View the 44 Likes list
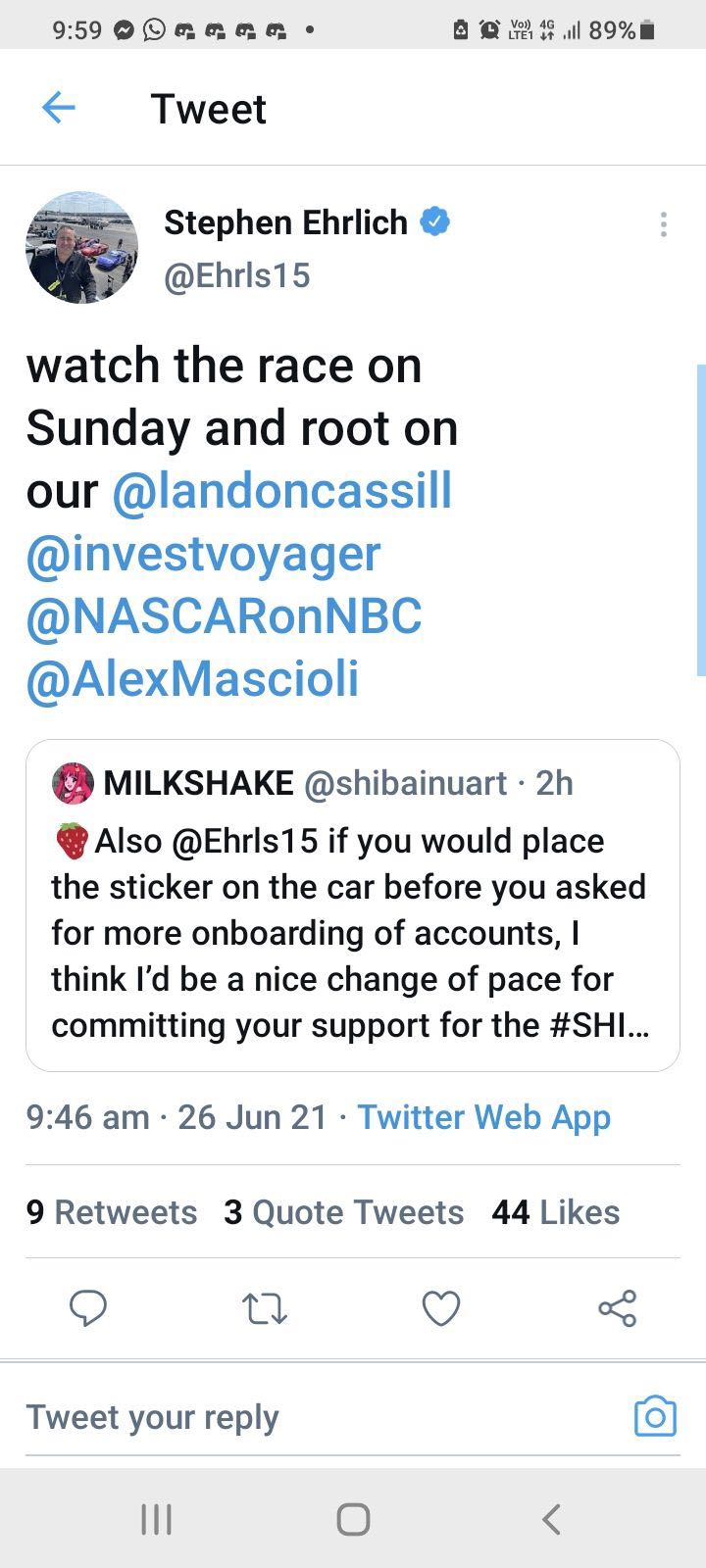 click(x=555, y=1212)
